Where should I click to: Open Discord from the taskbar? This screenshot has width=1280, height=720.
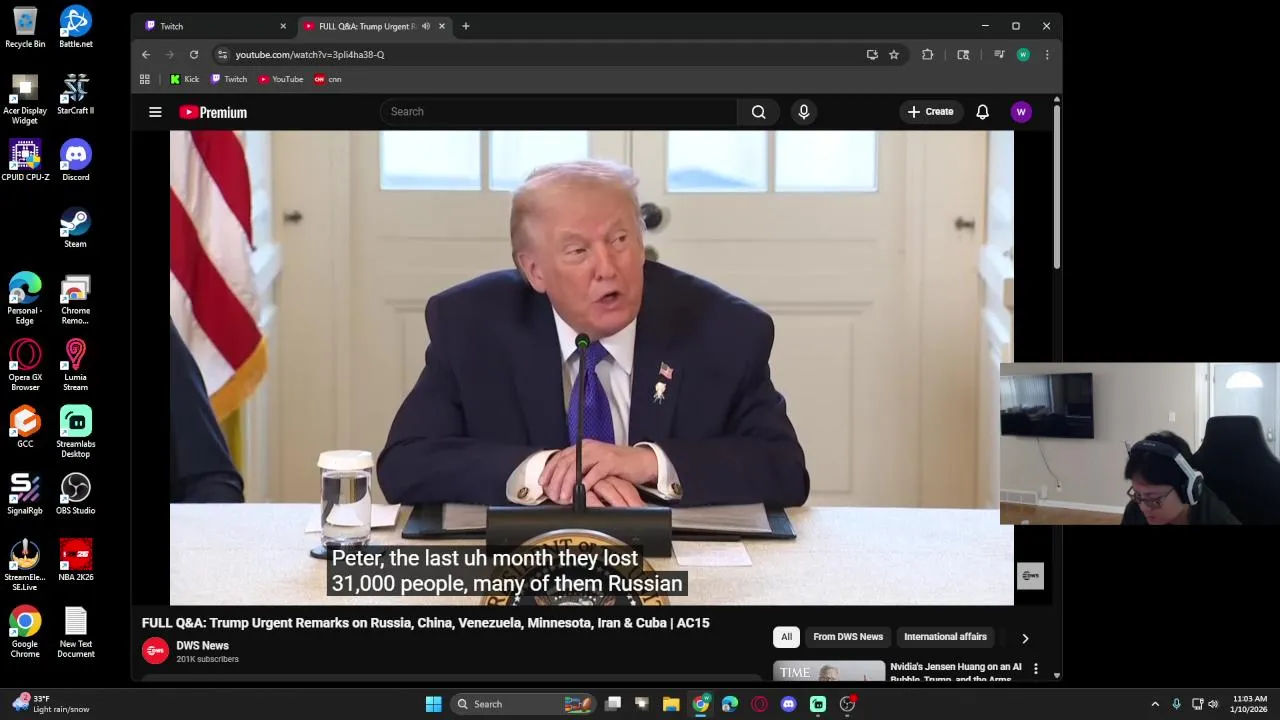[788, 704]
